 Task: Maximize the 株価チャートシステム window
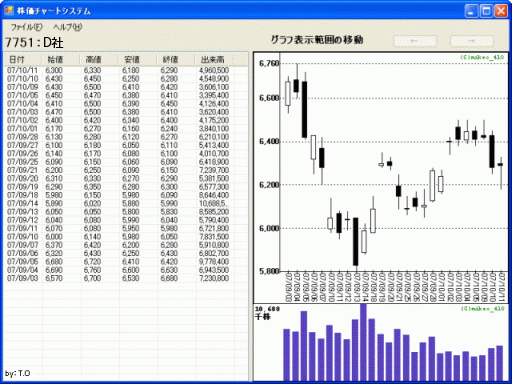(x=486, y=11)
